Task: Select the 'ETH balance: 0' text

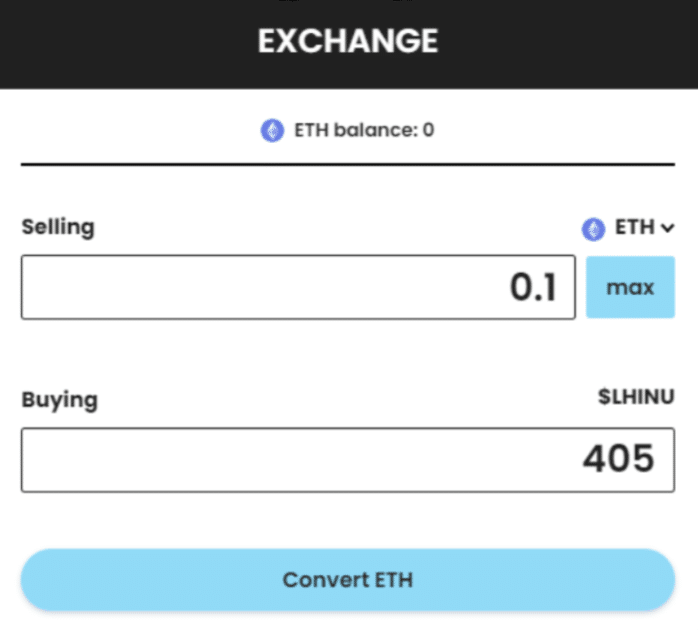Action: tap(364, 130)
